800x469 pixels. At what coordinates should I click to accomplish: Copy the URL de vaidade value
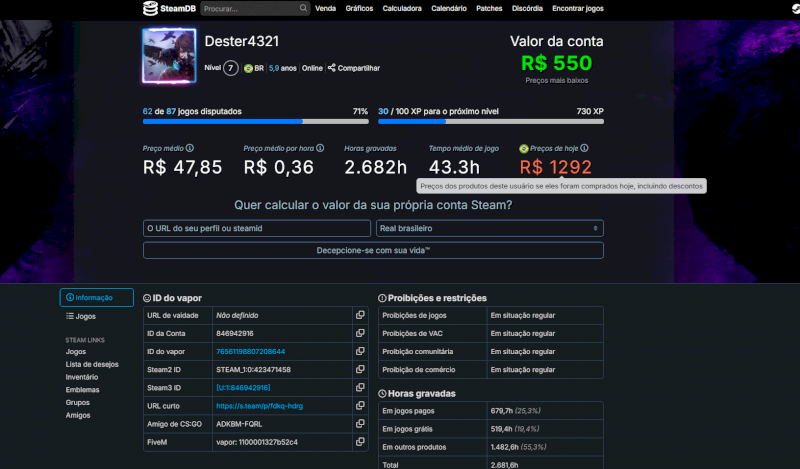[x=360, y=315]
